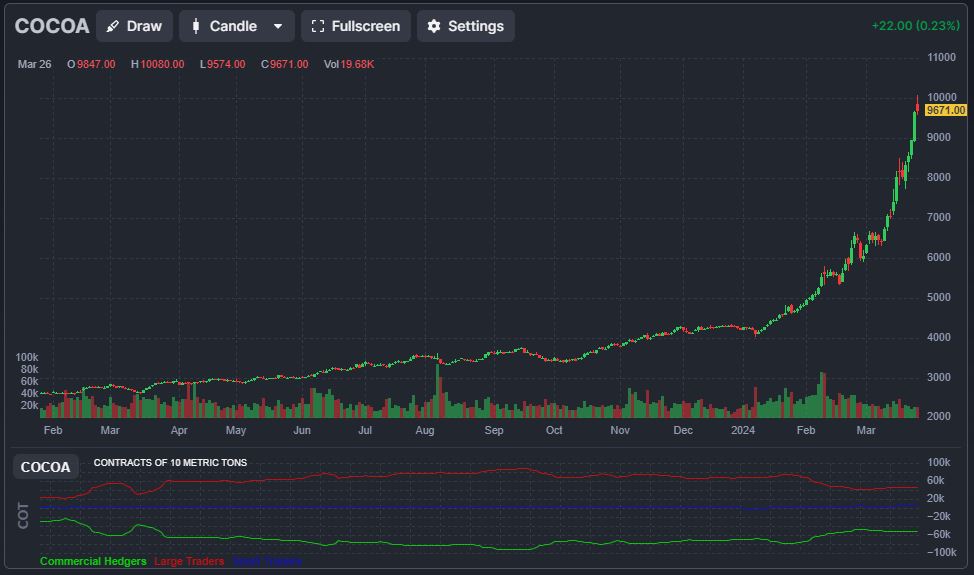Toggle the Commercial Hedgers legend series
Image resolution: width=974 pixels, height=575 pixels.
tap(93, 562)
